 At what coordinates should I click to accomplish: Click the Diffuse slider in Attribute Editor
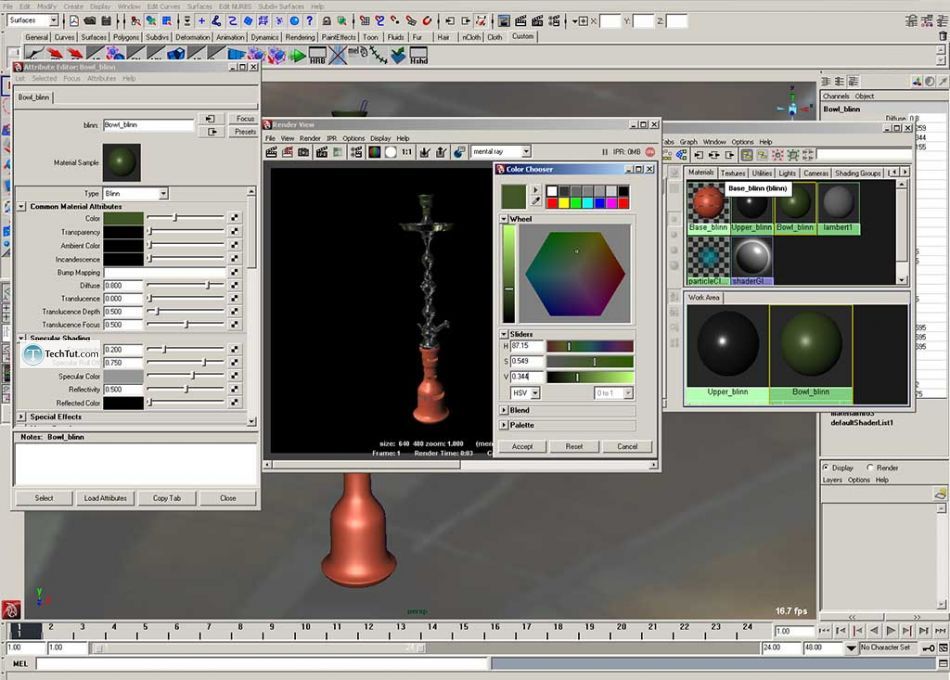tap(185, 285)
